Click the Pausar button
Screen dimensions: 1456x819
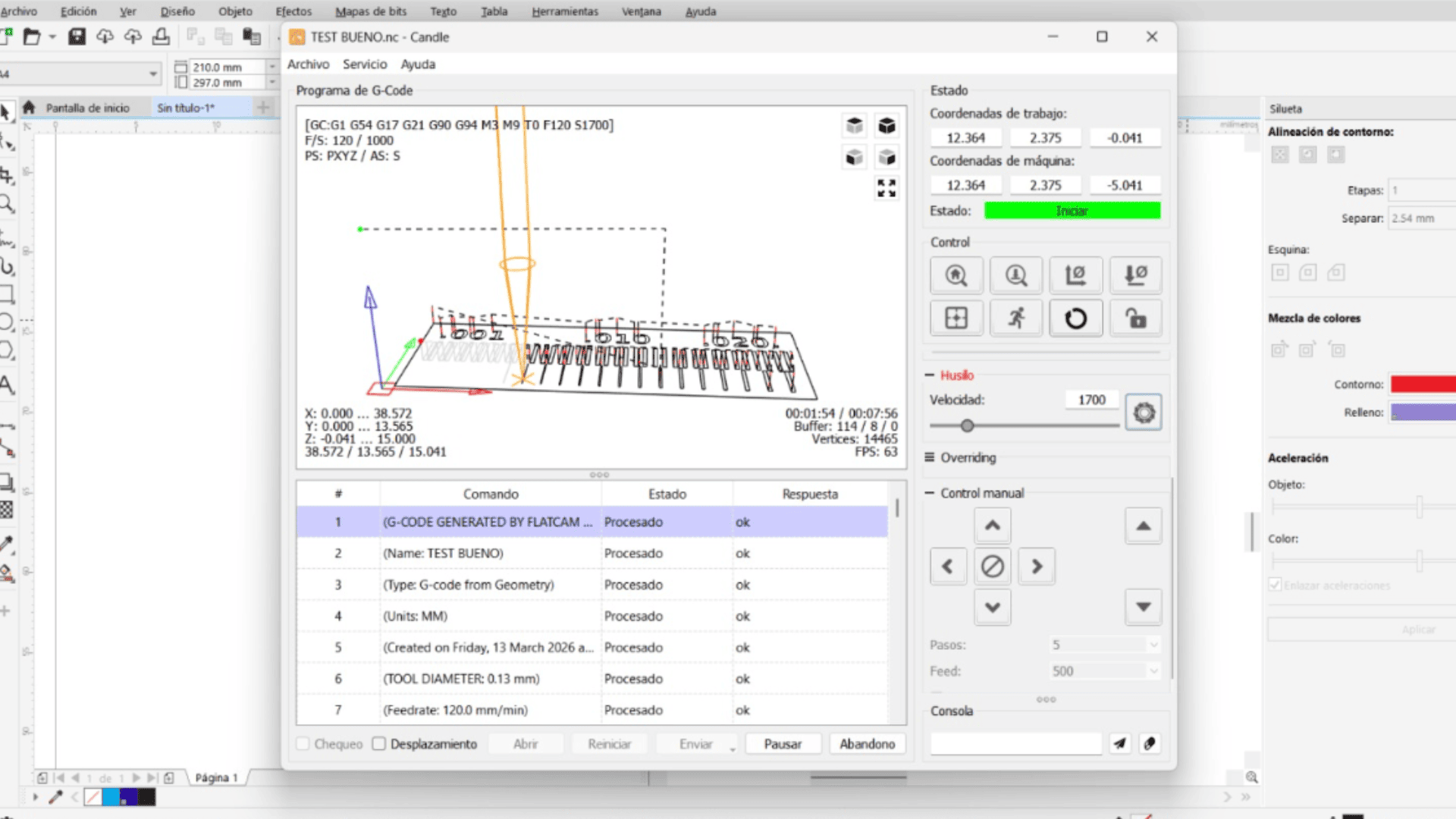coord(783,744)
